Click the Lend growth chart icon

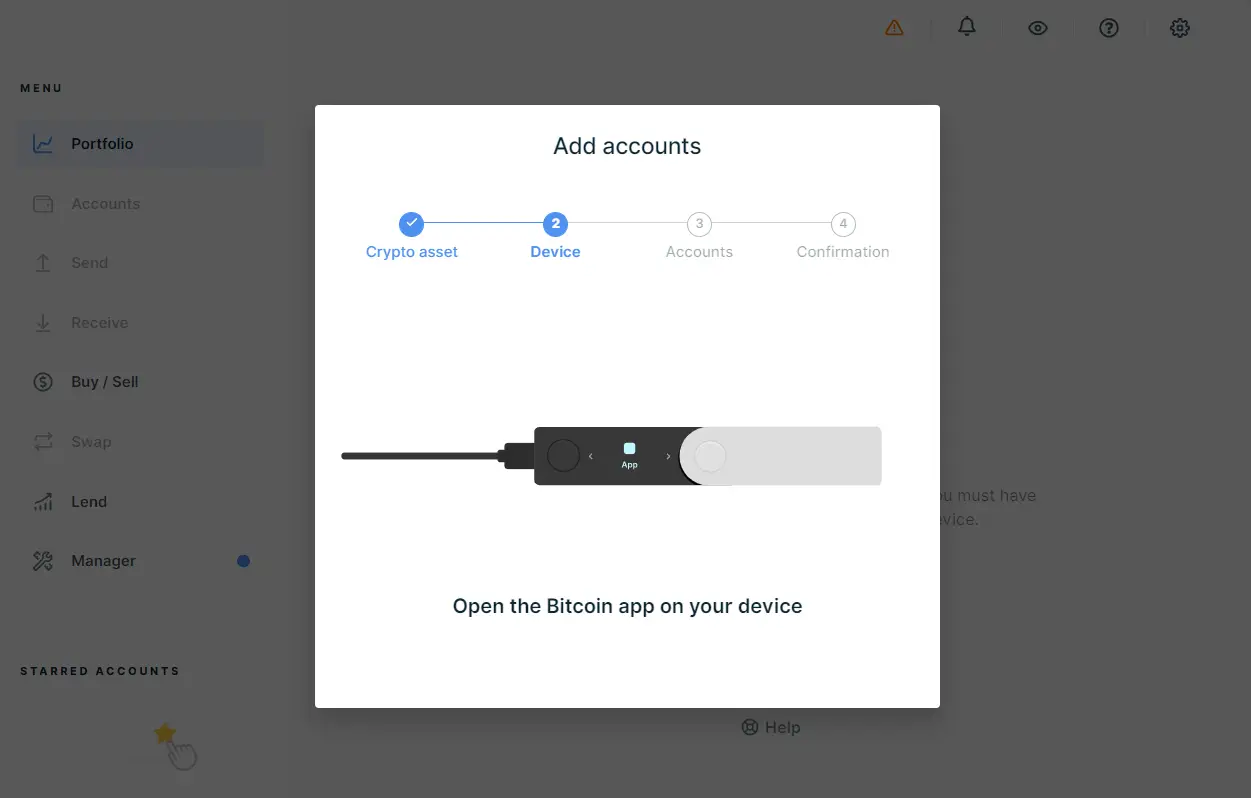[x=43, y=502]
